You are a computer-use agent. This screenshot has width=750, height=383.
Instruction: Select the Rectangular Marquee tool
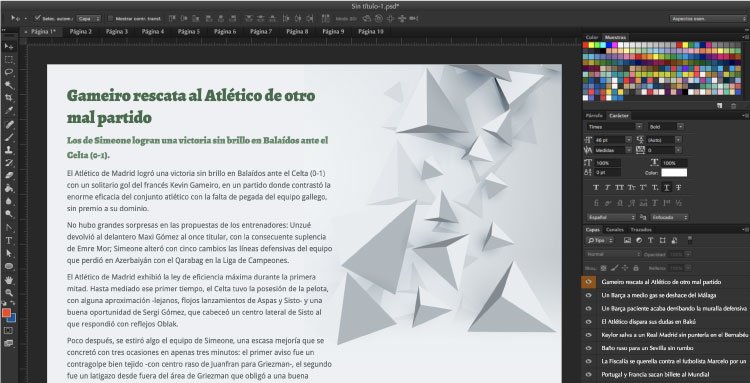(9, 59)
